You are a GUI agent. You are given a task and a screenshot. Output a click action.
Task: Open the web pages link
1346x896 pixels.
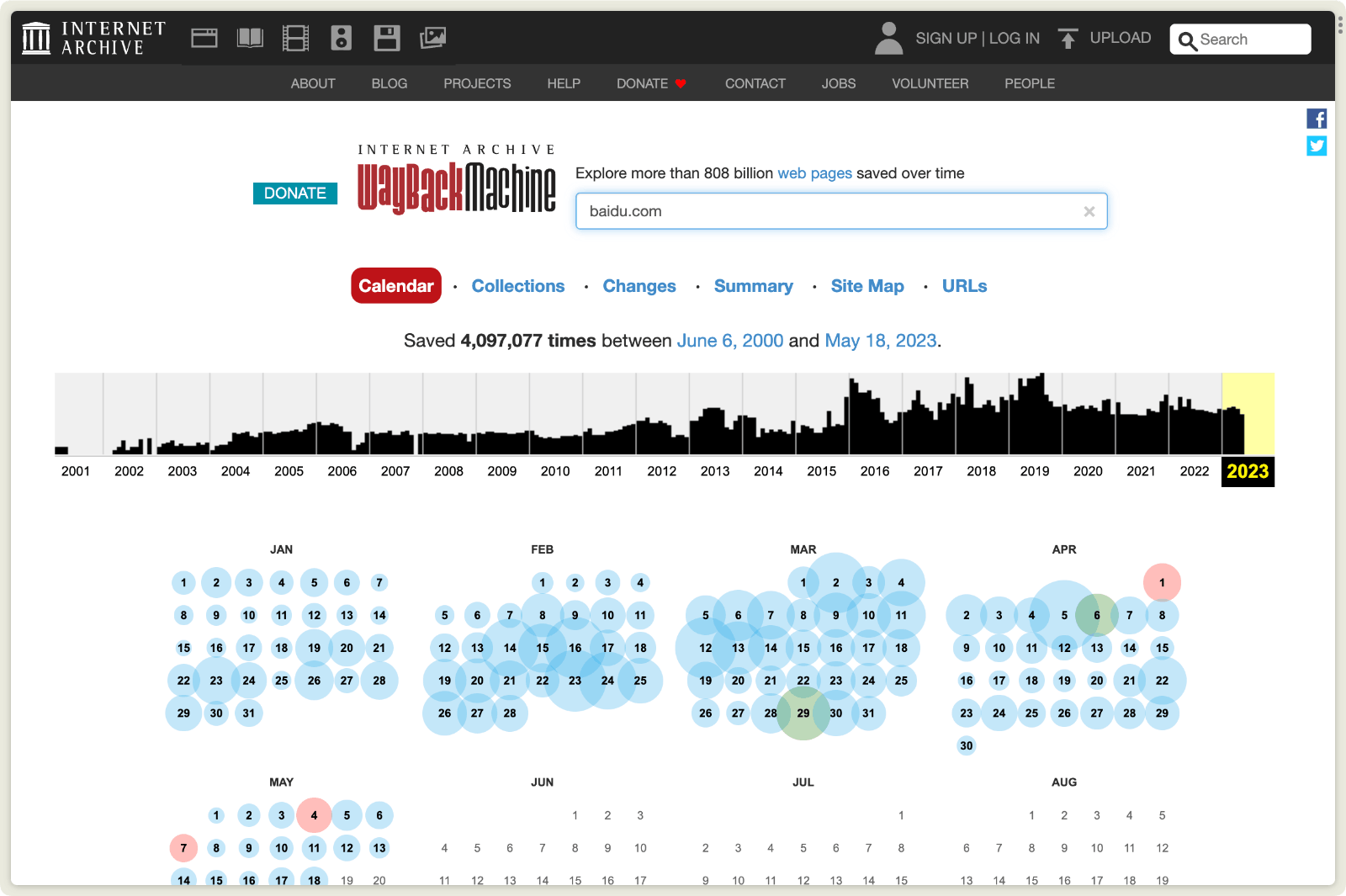tap(814, 173)
